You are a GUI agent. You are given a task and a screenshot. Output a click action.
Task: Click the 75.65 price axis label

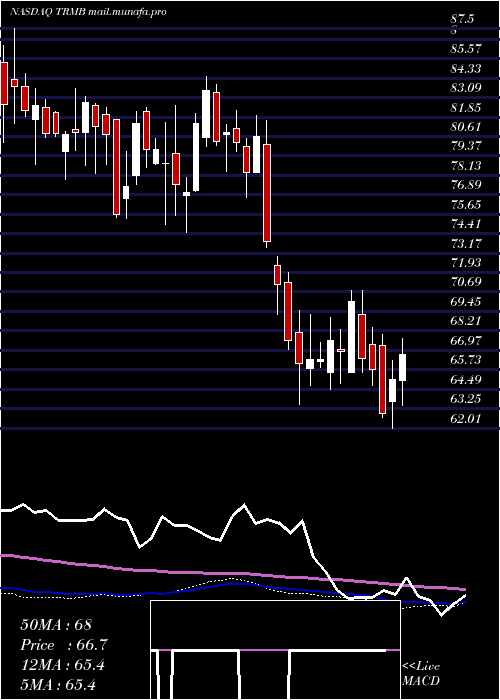466,204
